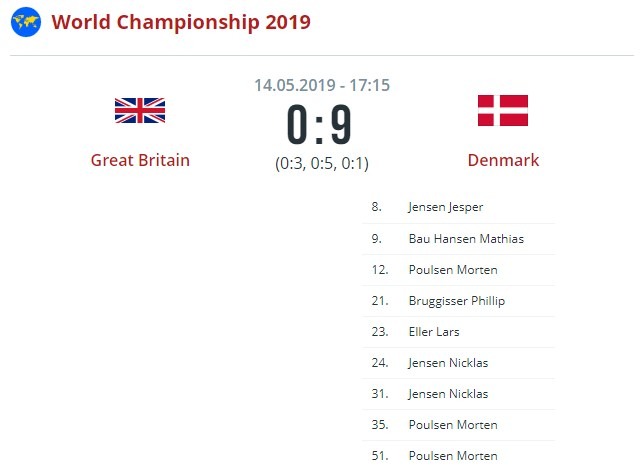Click the match date 14.05.2019 - 17:15

click(321, 85)
